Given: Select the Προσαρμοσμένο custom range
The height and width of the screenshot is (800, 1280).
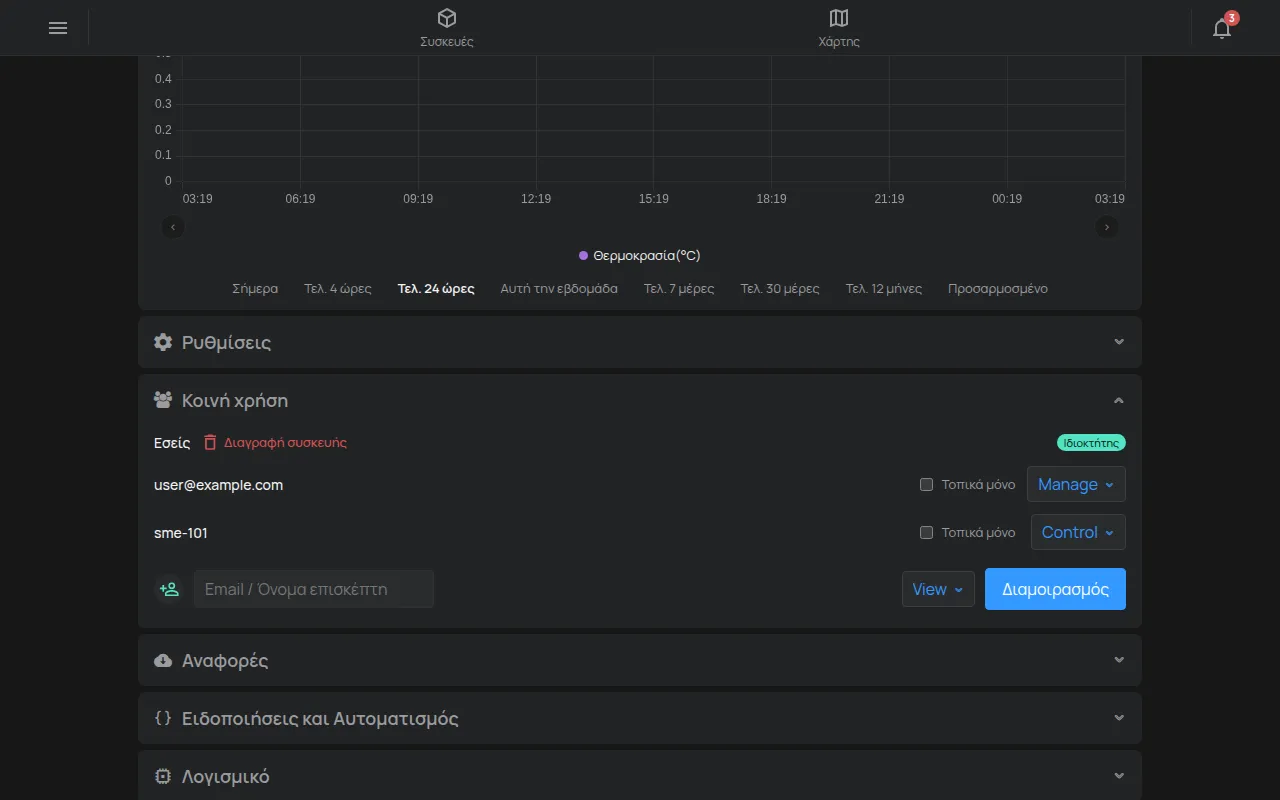Looking at the screenshot, I should point(998,289).
